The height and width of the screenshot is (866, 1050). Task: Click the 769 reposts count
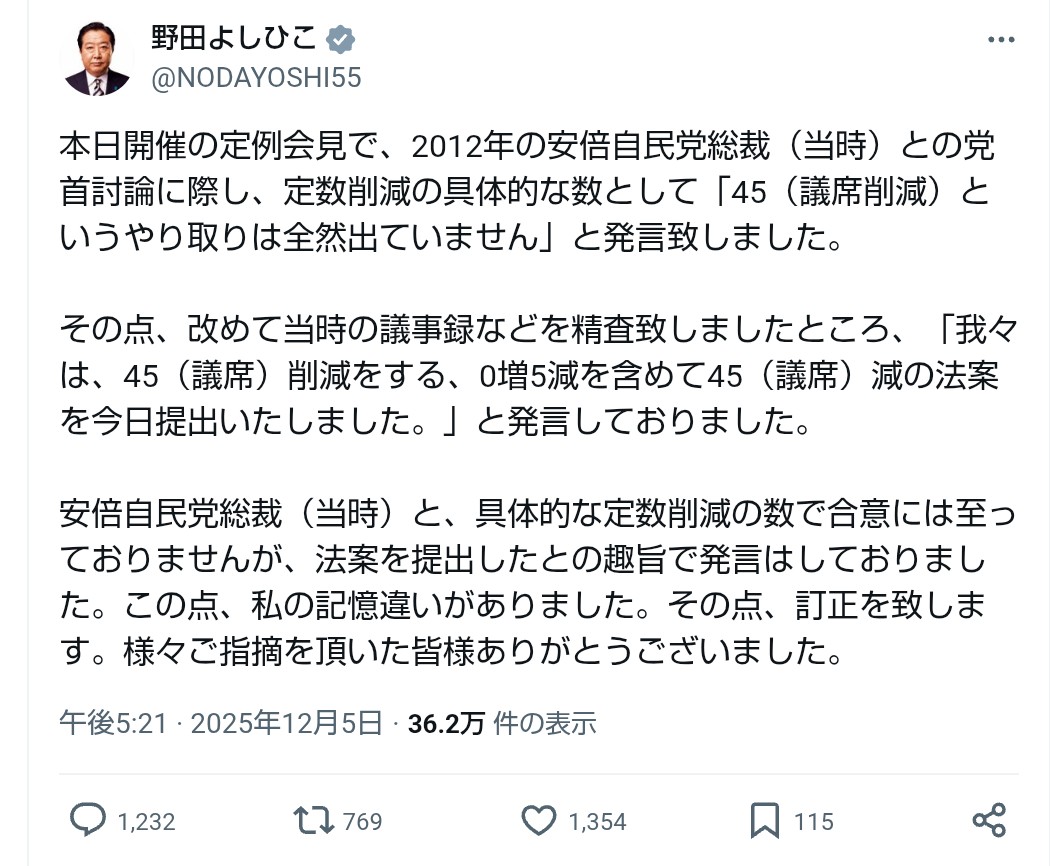(x=362, y=822)
